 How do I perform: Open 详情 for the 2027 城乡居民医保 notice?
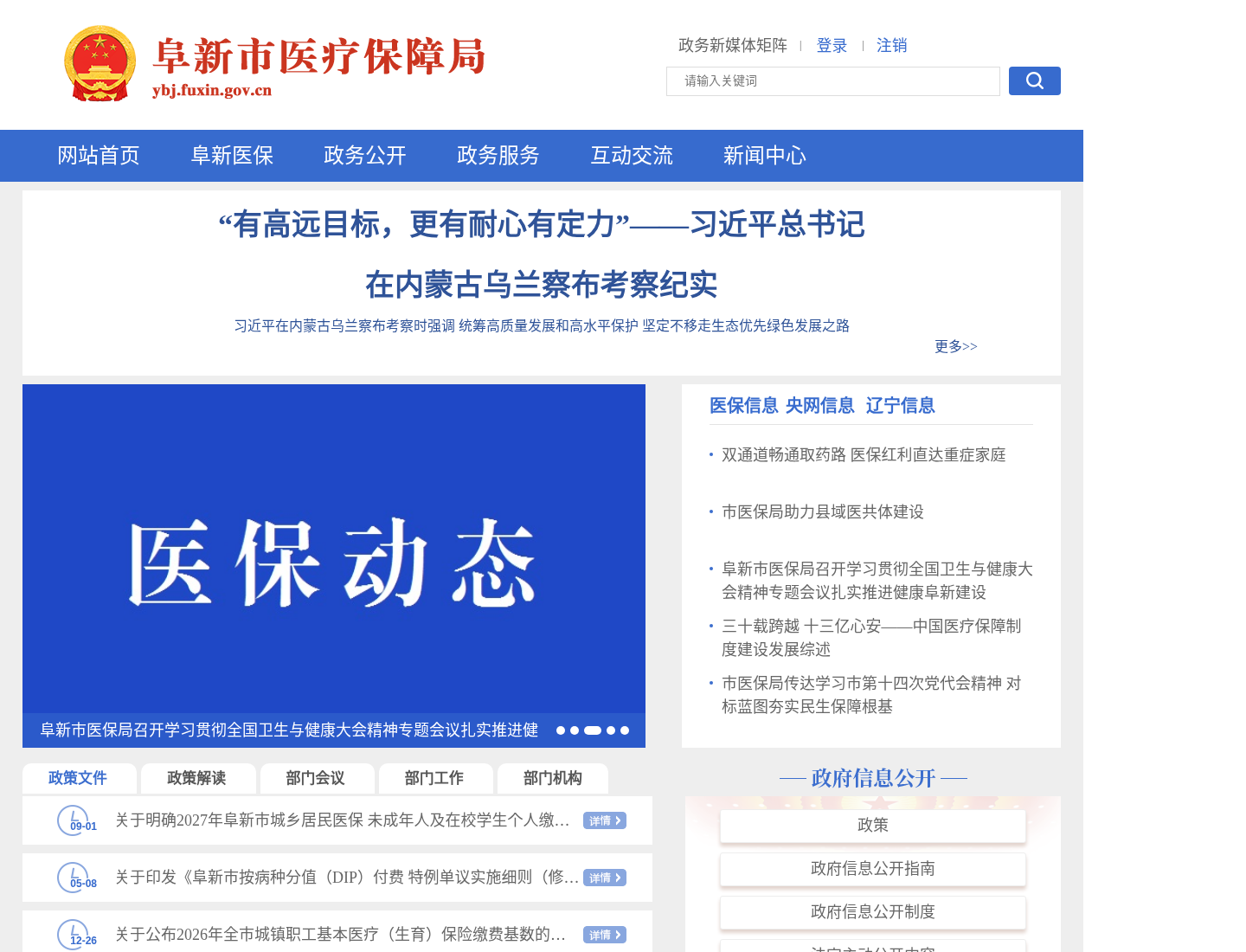pyautogui.click(x=605, y=820)
